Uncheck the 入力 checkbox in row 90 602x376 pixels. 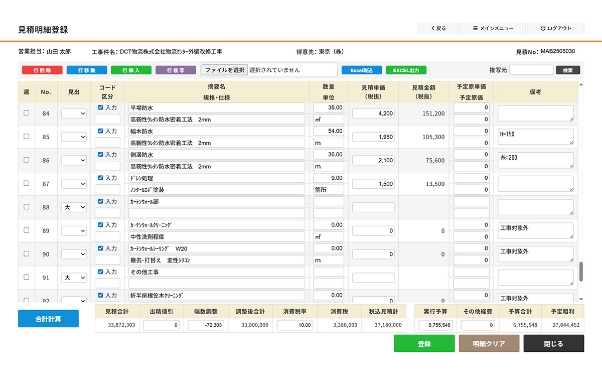pos(101,248)
